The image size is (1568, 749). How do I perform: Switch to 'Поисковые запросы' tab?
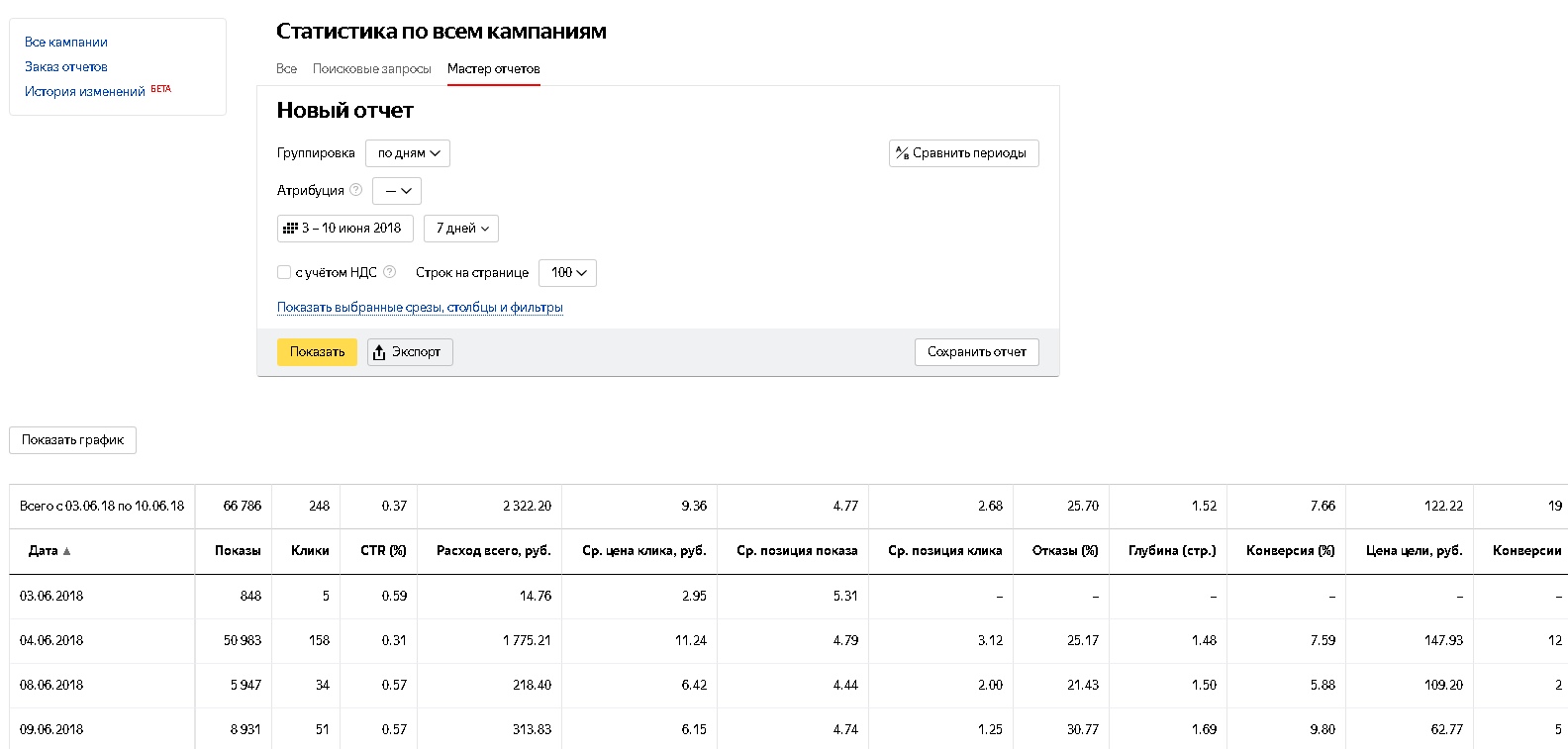(371, 69)
